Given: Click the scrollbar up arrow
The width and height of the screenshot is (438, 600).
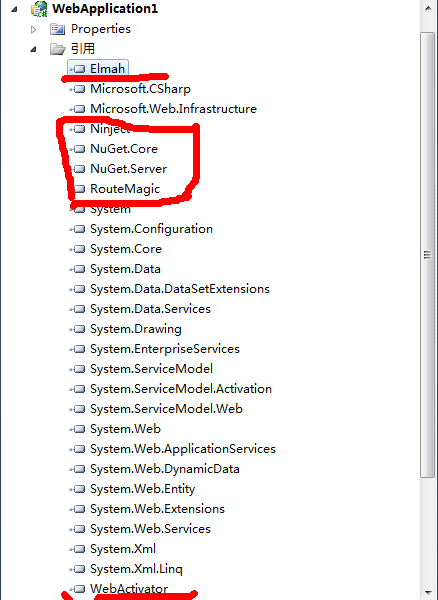Looking at the screenshot, I should tap(428, 8).
